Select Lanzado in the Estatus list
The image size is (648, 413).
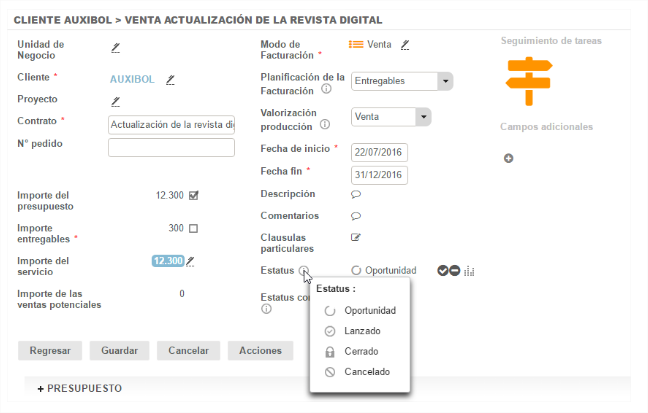(x=361, y=331)
